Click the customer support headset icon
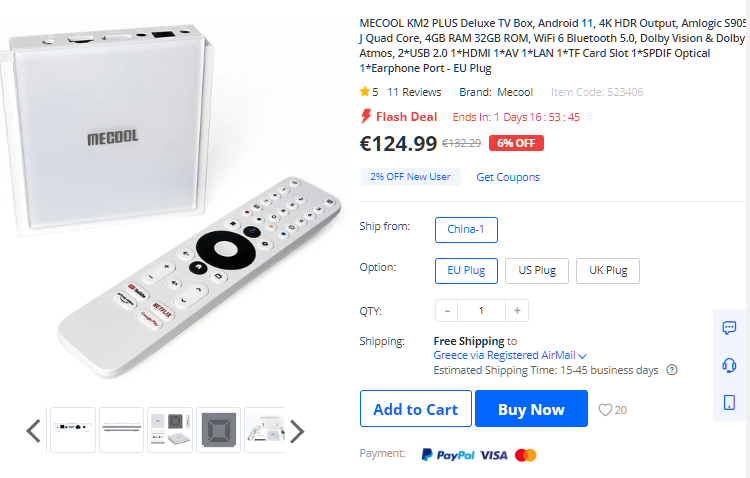Screen dimensions: 750x478 [x=729, y=365]
